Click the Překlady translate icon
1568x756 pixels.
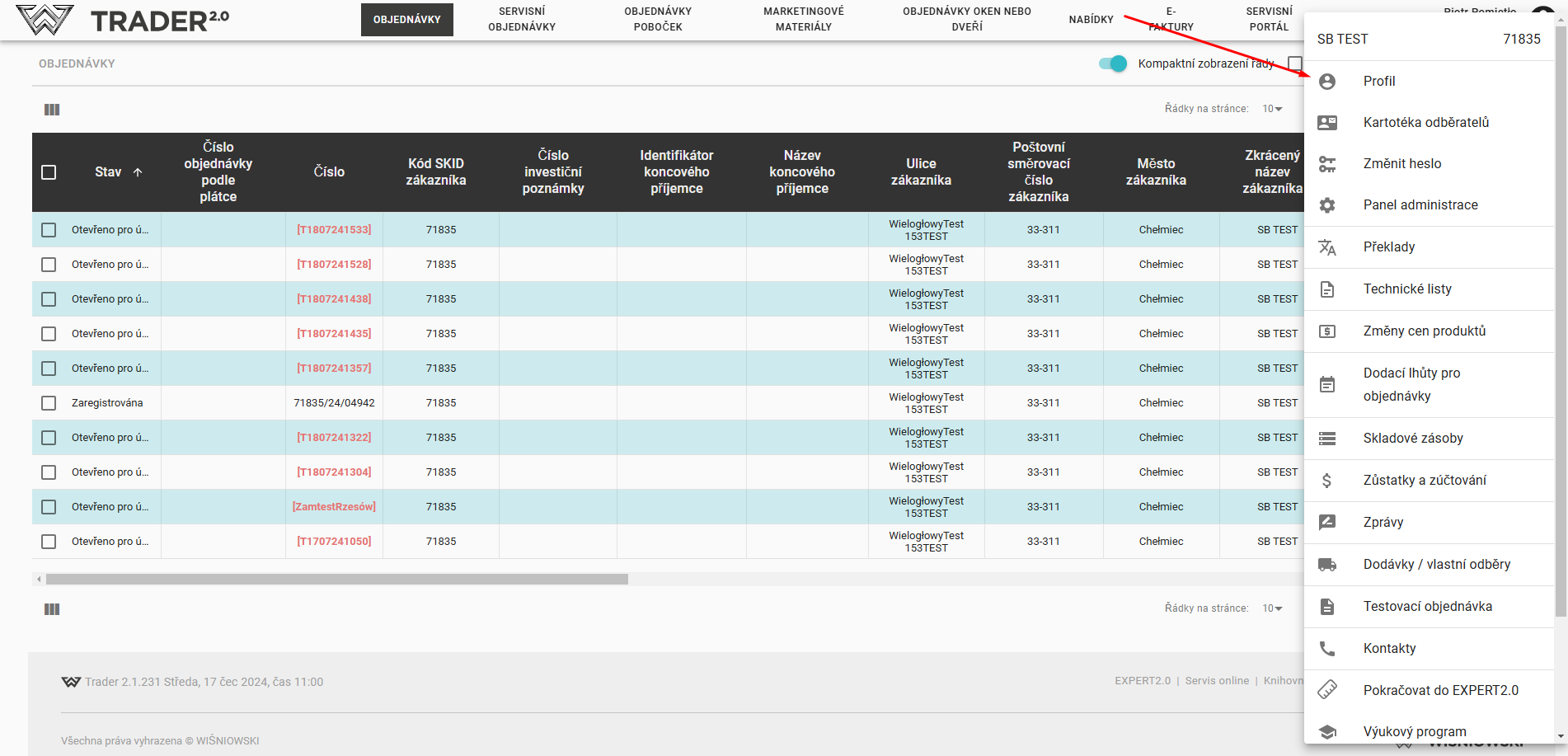point(1326,247)
